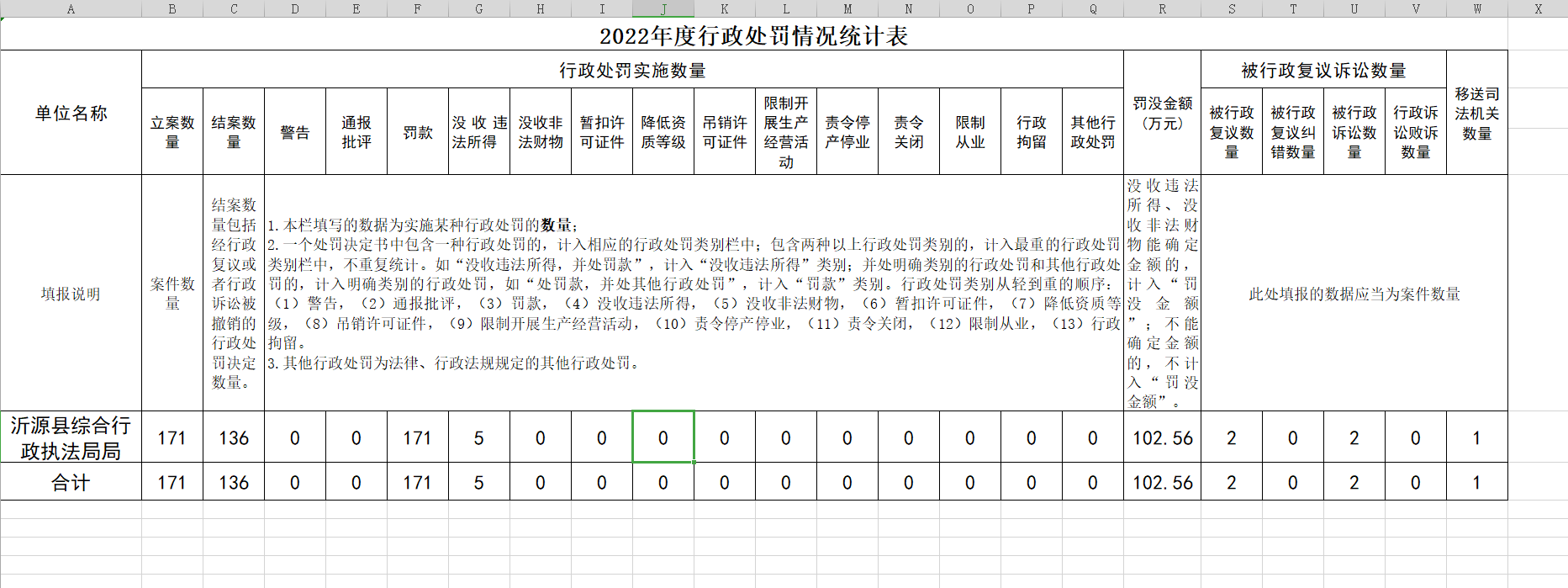Click column A header

tap(71, 9)
